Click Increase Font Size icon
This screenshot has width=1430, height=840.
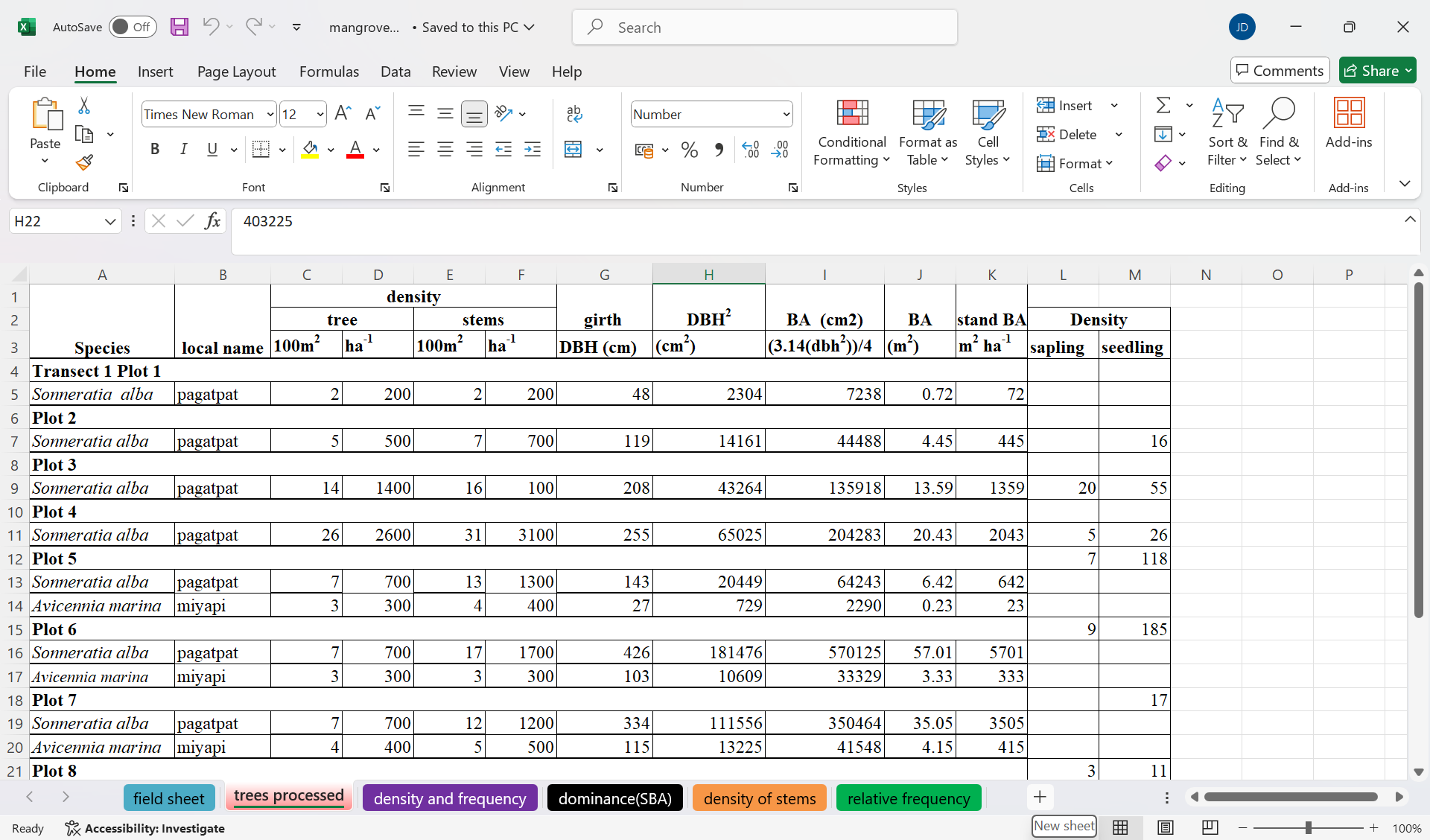[343, 113]
